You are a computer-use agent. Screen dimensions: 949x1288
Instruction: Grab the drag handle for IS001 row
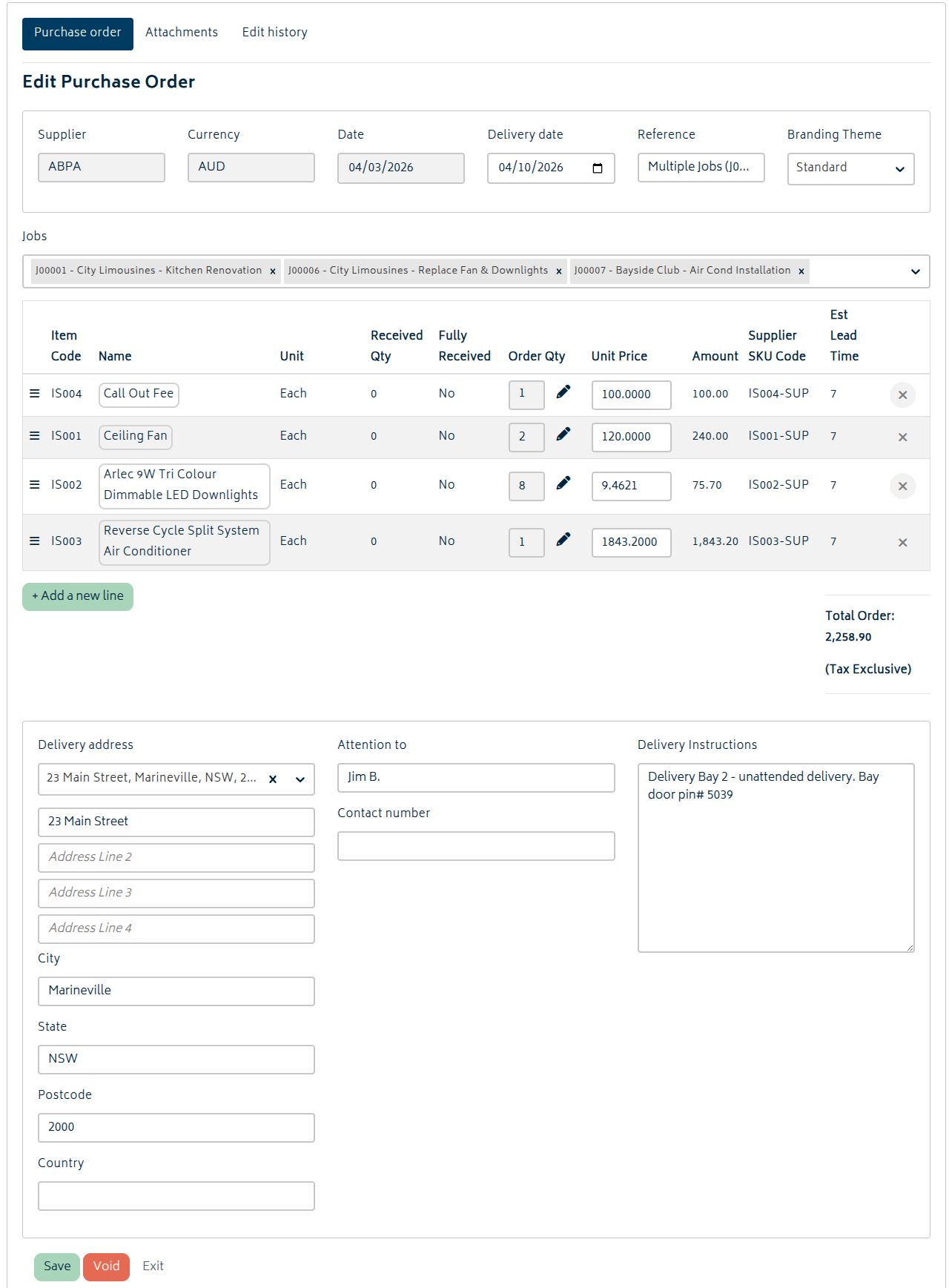(34, 436)
